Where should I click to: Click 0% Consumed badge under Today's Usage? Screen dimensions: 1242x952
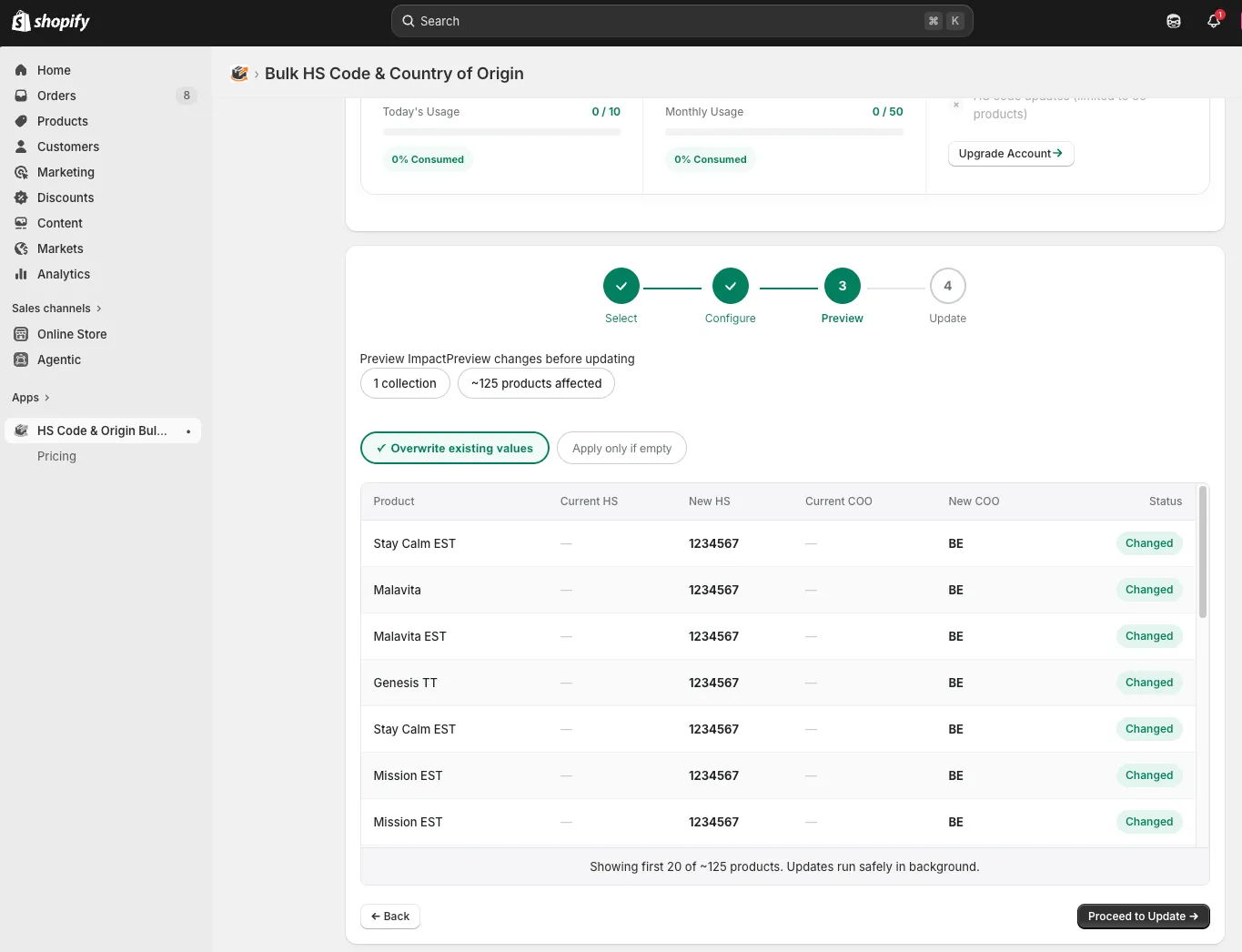tap(428, 159)
